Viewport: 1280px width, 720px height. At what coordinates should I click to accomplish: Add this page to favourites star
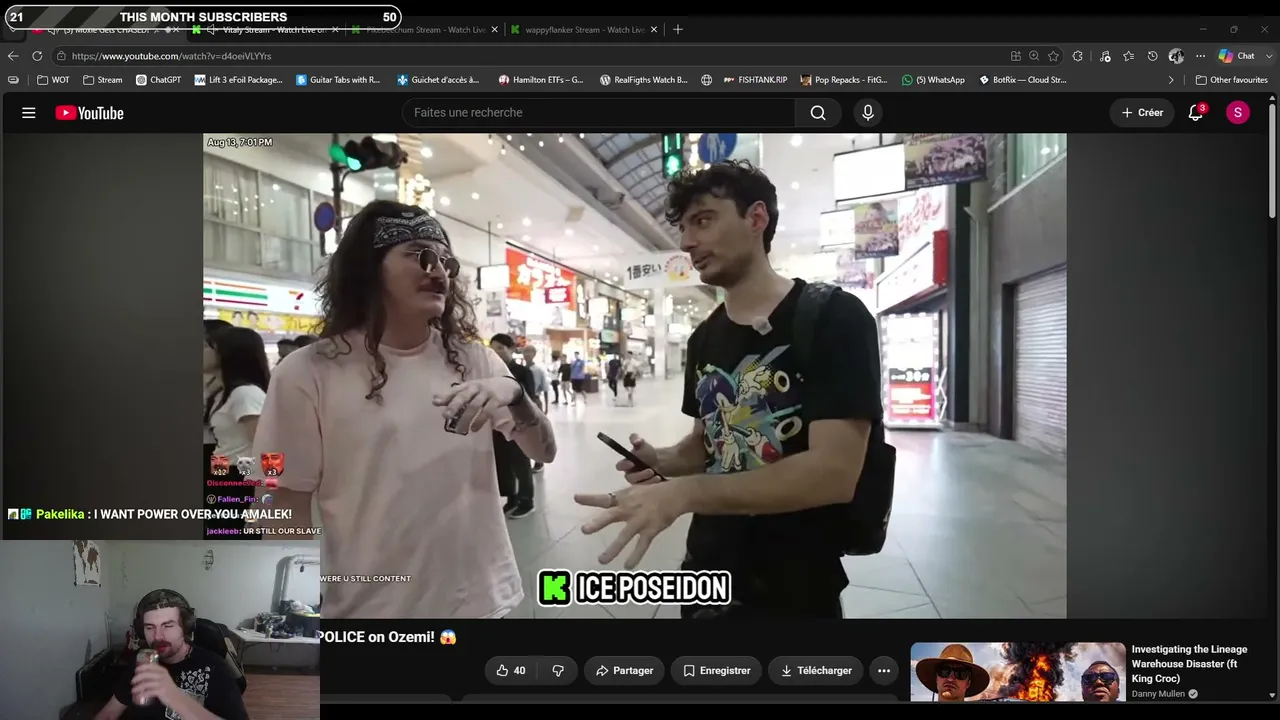(x=1053, y=56)
